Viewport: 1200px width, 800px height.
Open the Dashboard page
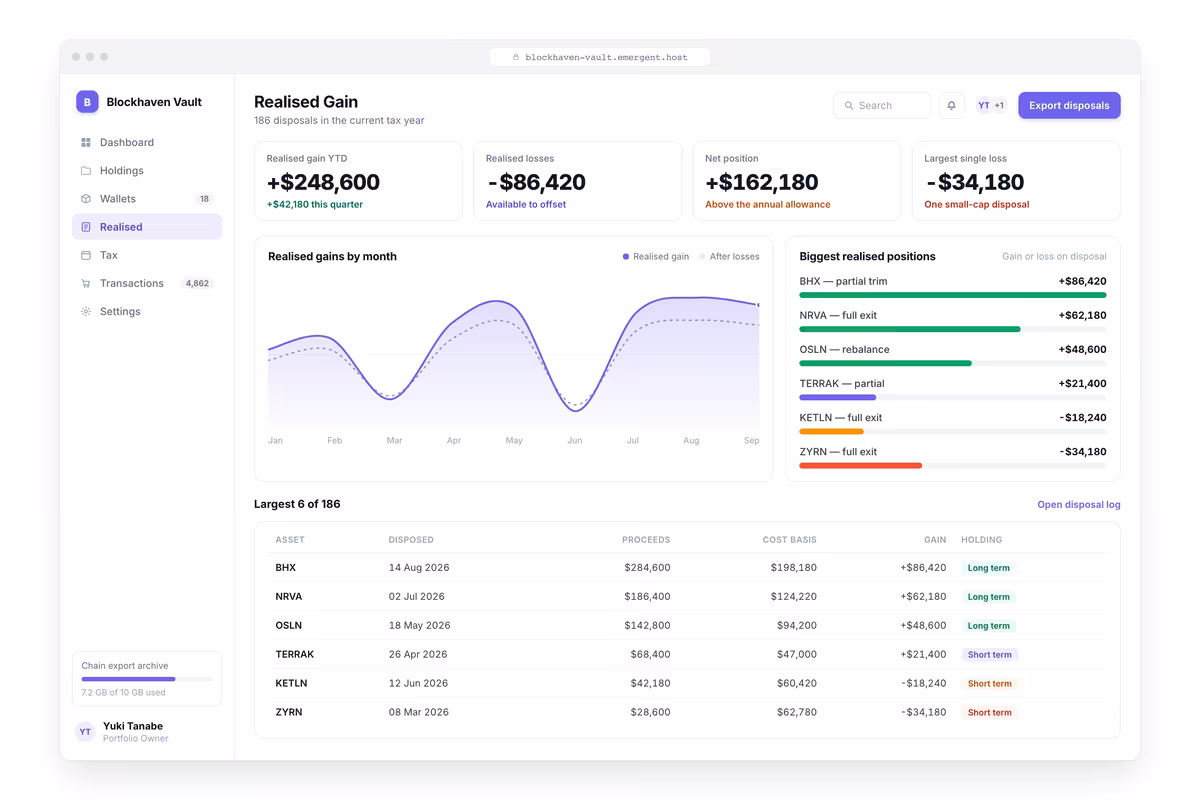(147, 143)
